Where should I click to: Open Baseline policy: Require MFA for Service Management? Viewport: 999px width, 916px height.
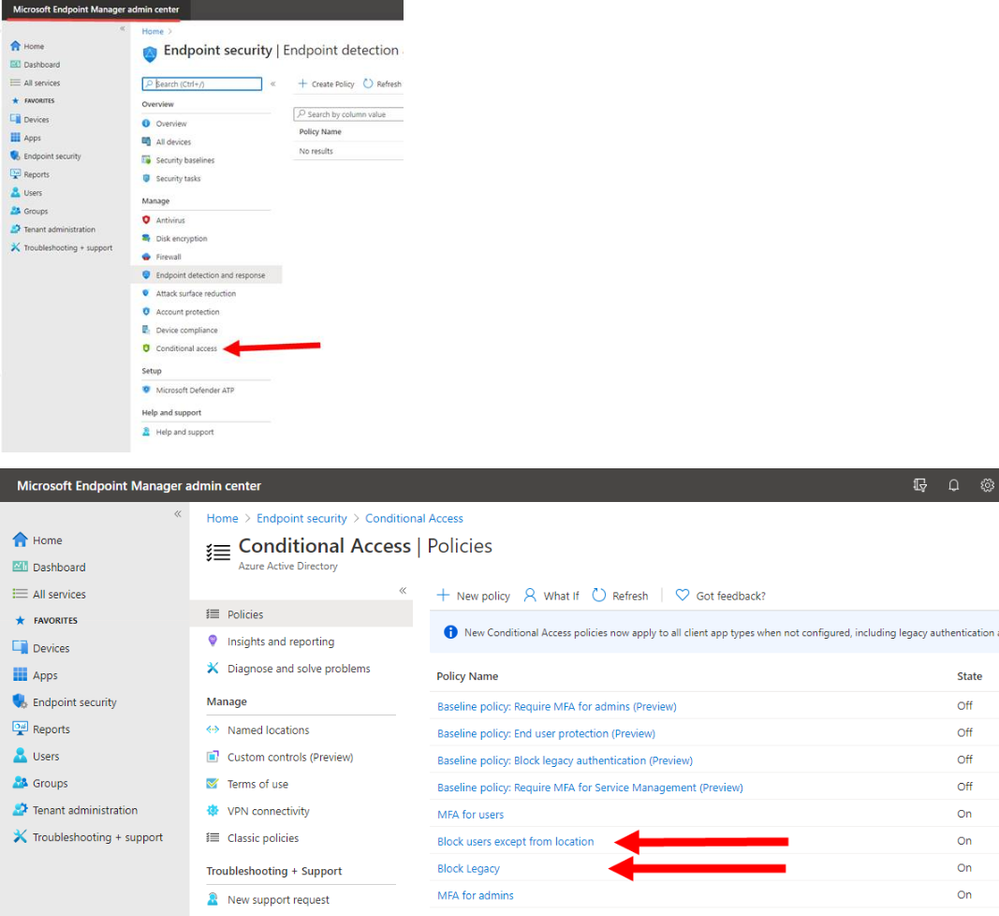pos(590,787)
